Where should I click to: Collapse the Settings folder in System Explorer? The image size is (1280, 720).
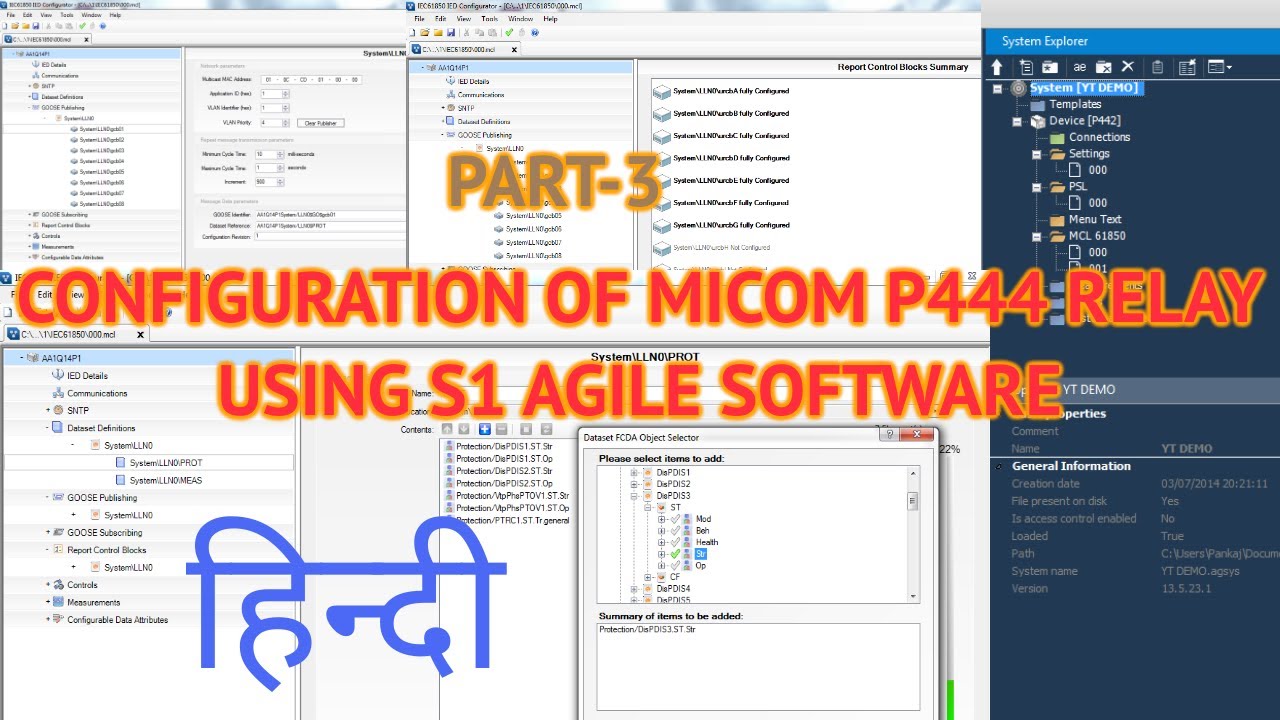pyautogui.click(x=1037, y=154)
